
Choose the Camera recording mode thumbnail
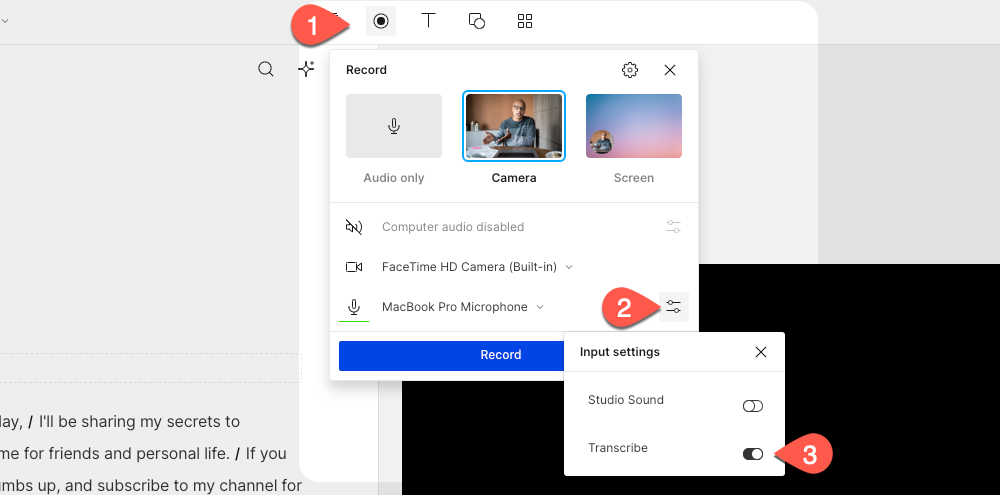pos(514,126)
